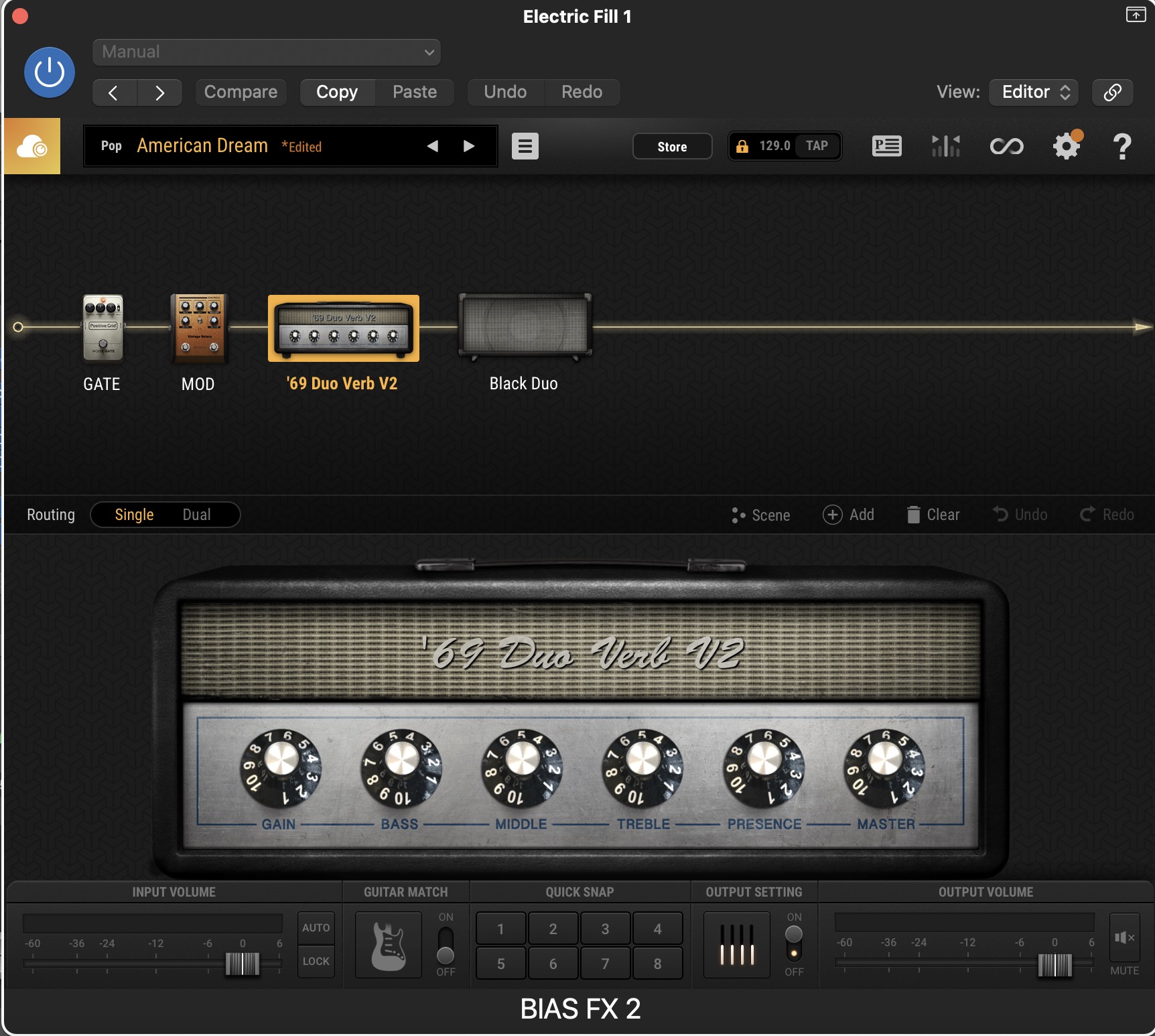Click the sidechain link icon
1155x1036 pixels.
pos(1113,92)
